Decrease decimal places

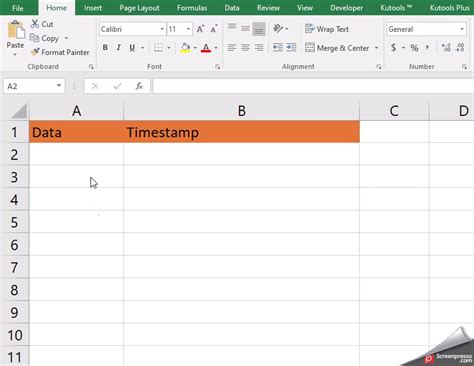click(x=460, y=48)
